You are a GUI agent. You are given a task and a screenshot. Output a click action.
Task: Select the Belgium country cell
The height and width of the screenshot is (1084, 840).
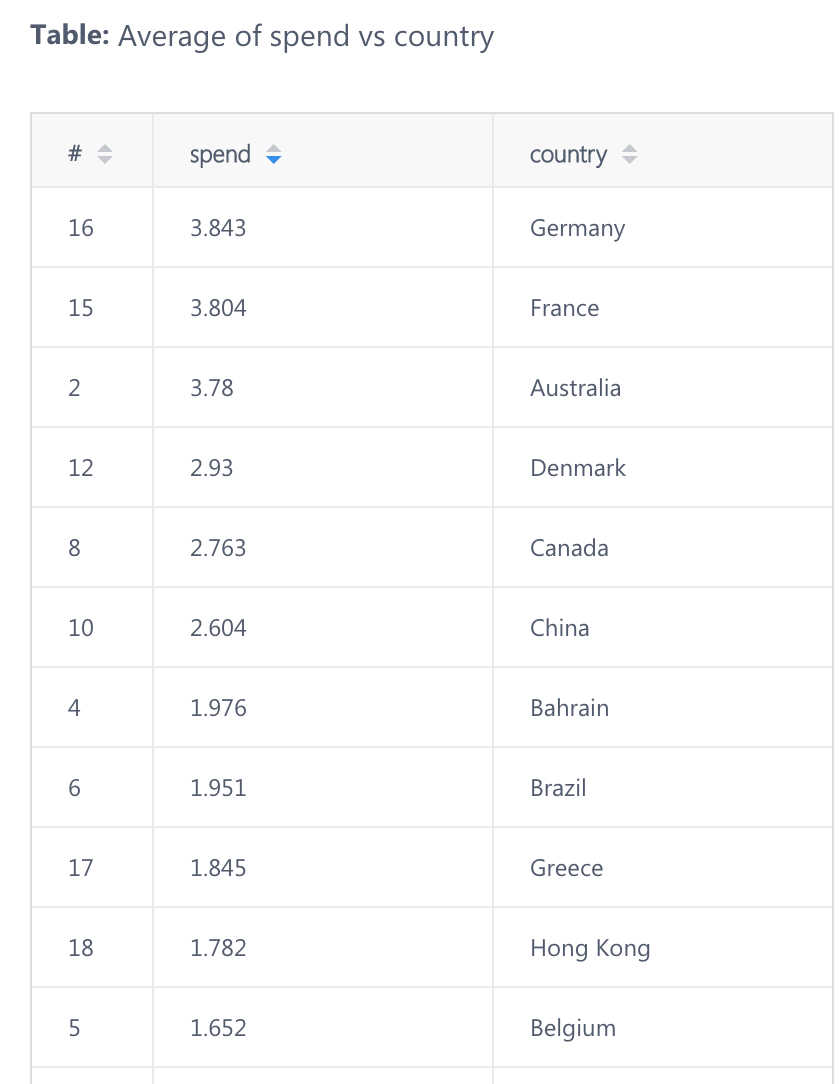572,1028
